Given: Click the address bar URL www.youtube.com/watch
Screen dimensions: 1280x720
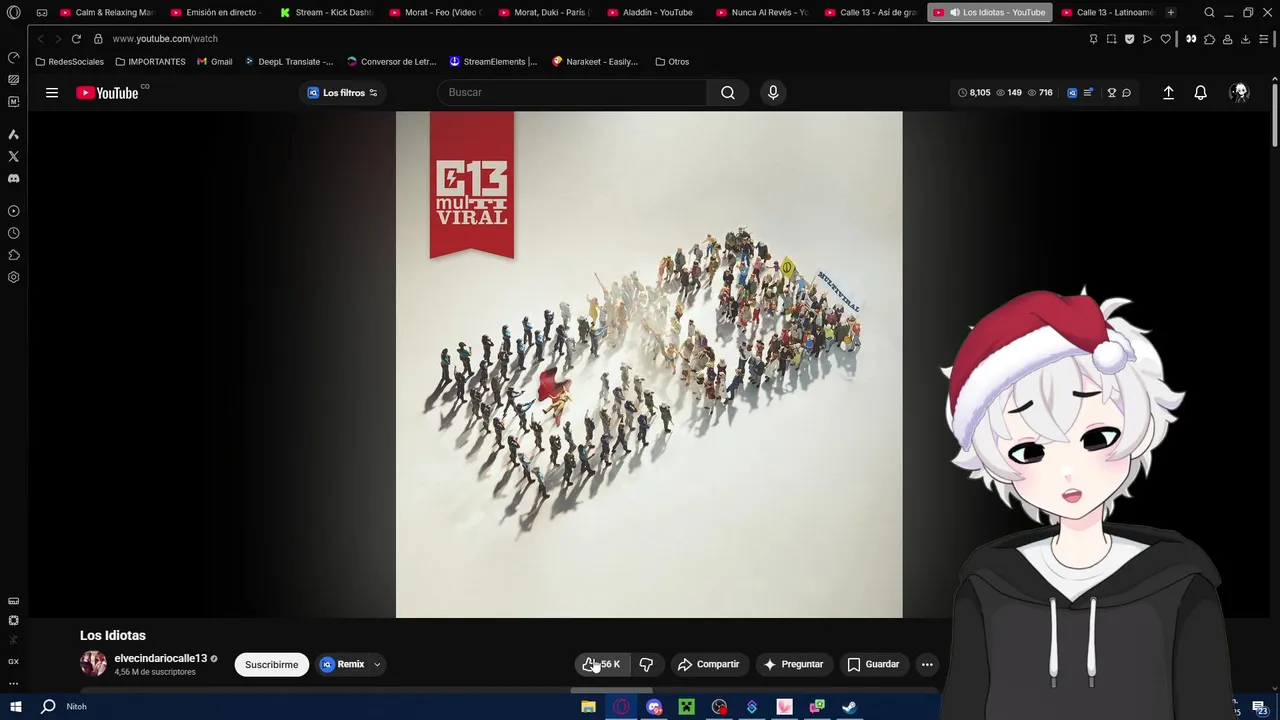Looking at the screenshot, I should coord(164,39).
